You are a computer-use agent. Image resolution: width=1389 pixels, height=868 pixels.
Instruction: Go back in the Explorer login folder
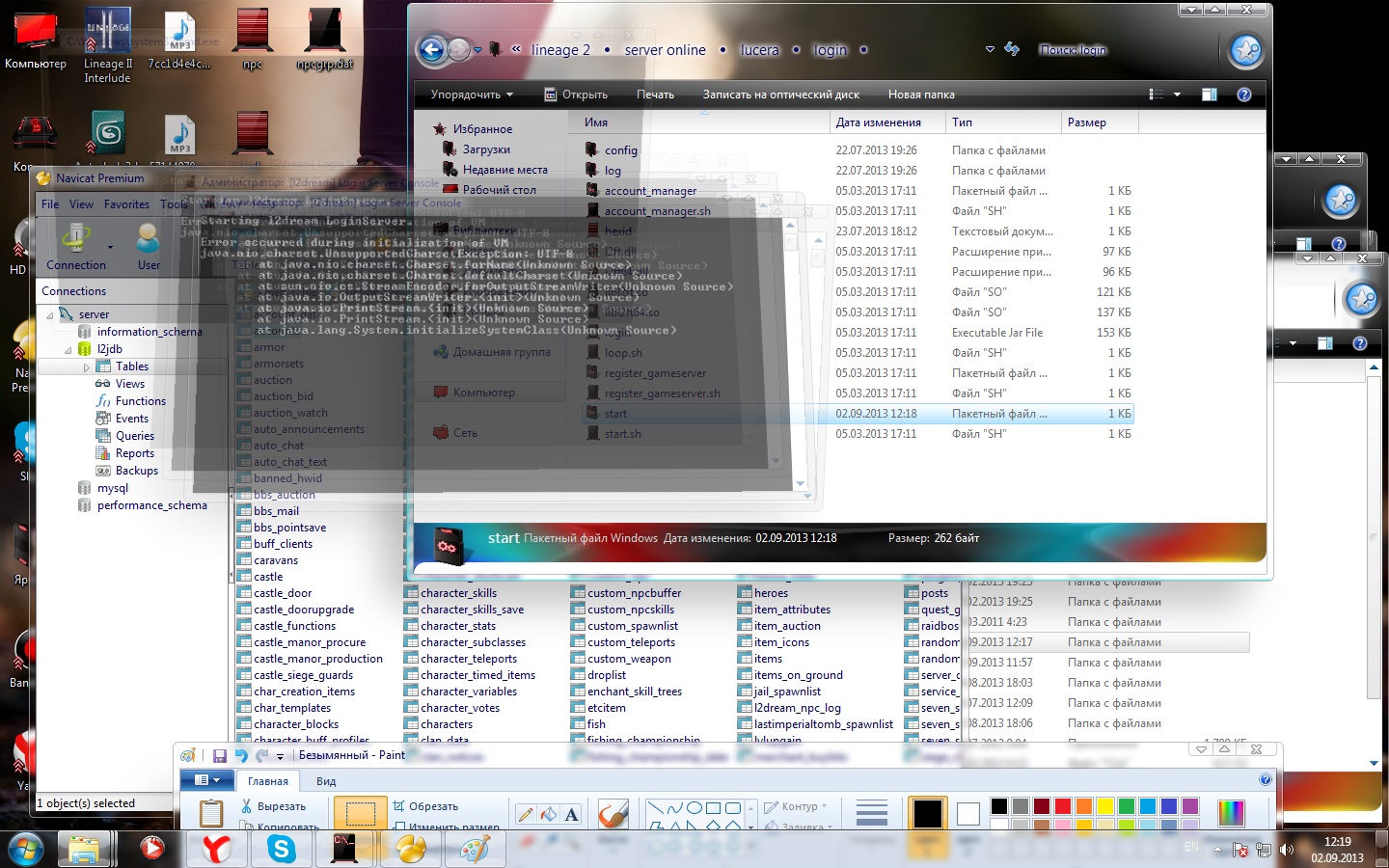click(432, 49)
